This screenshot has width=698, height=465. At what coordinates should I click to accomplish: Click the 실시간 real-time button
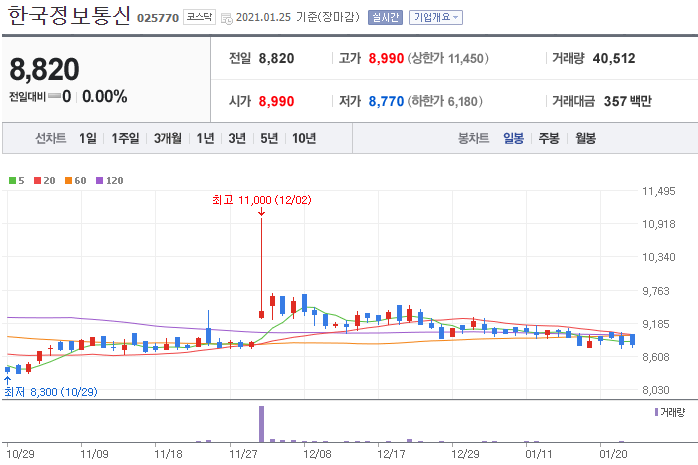[385, 17]
